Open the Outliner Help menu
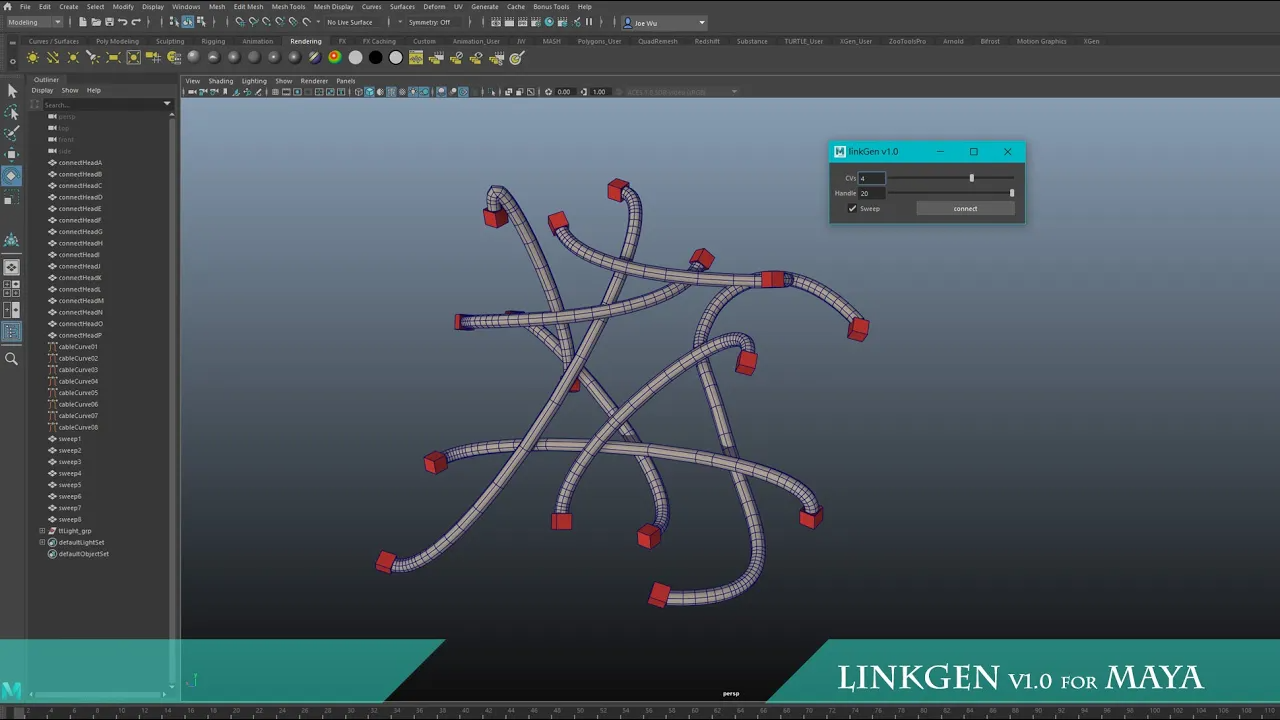 (x=93, y=90)
